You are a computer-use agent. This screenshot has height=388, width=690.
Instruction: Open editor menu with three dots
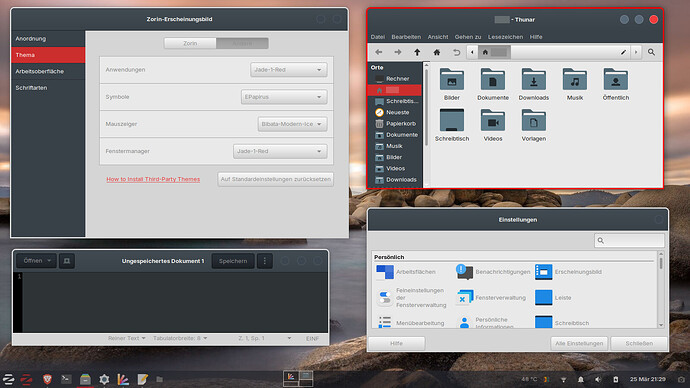[264, 261]
